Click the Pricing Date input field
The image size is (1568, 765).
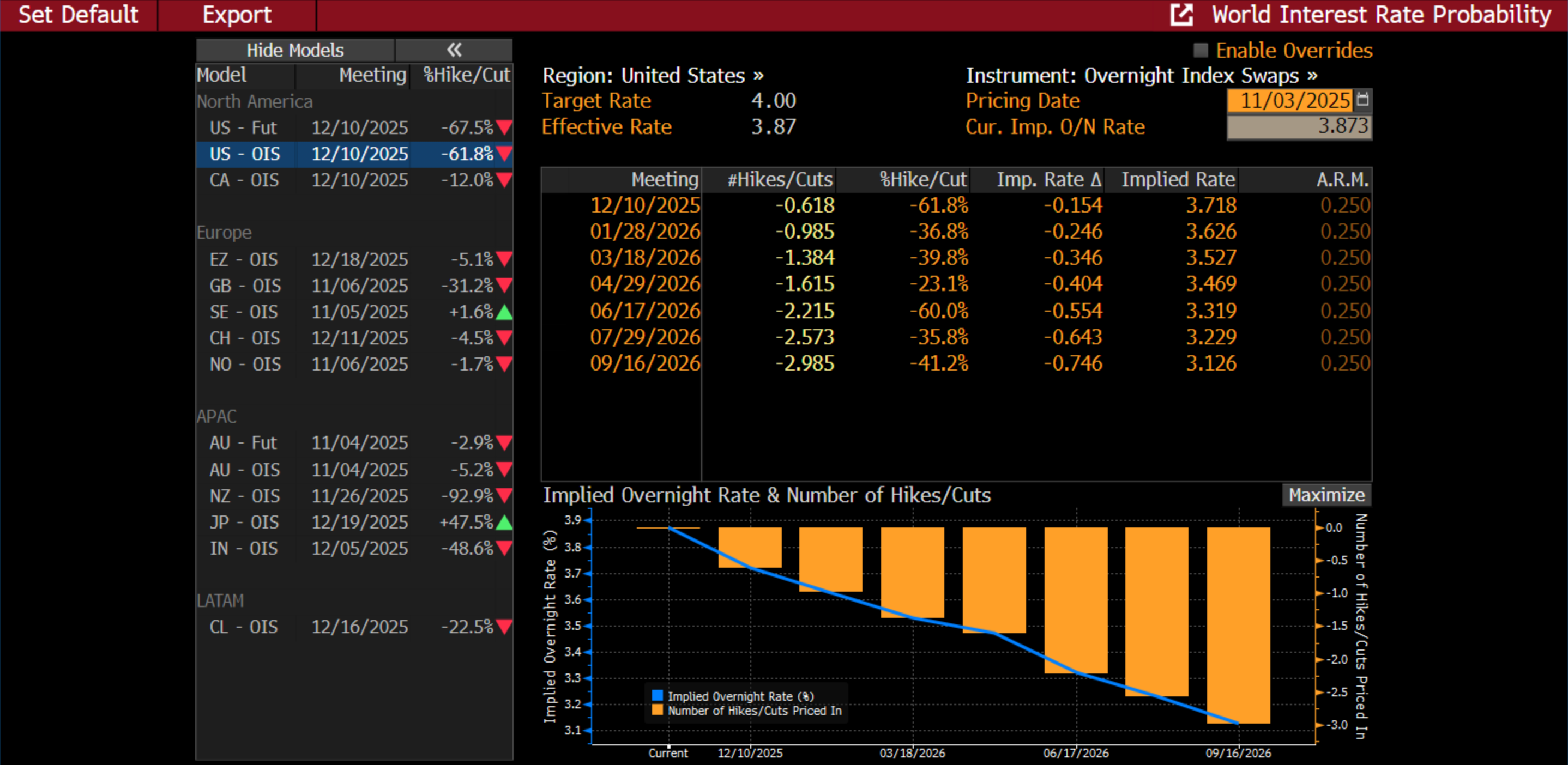[x=1289, y=100]
